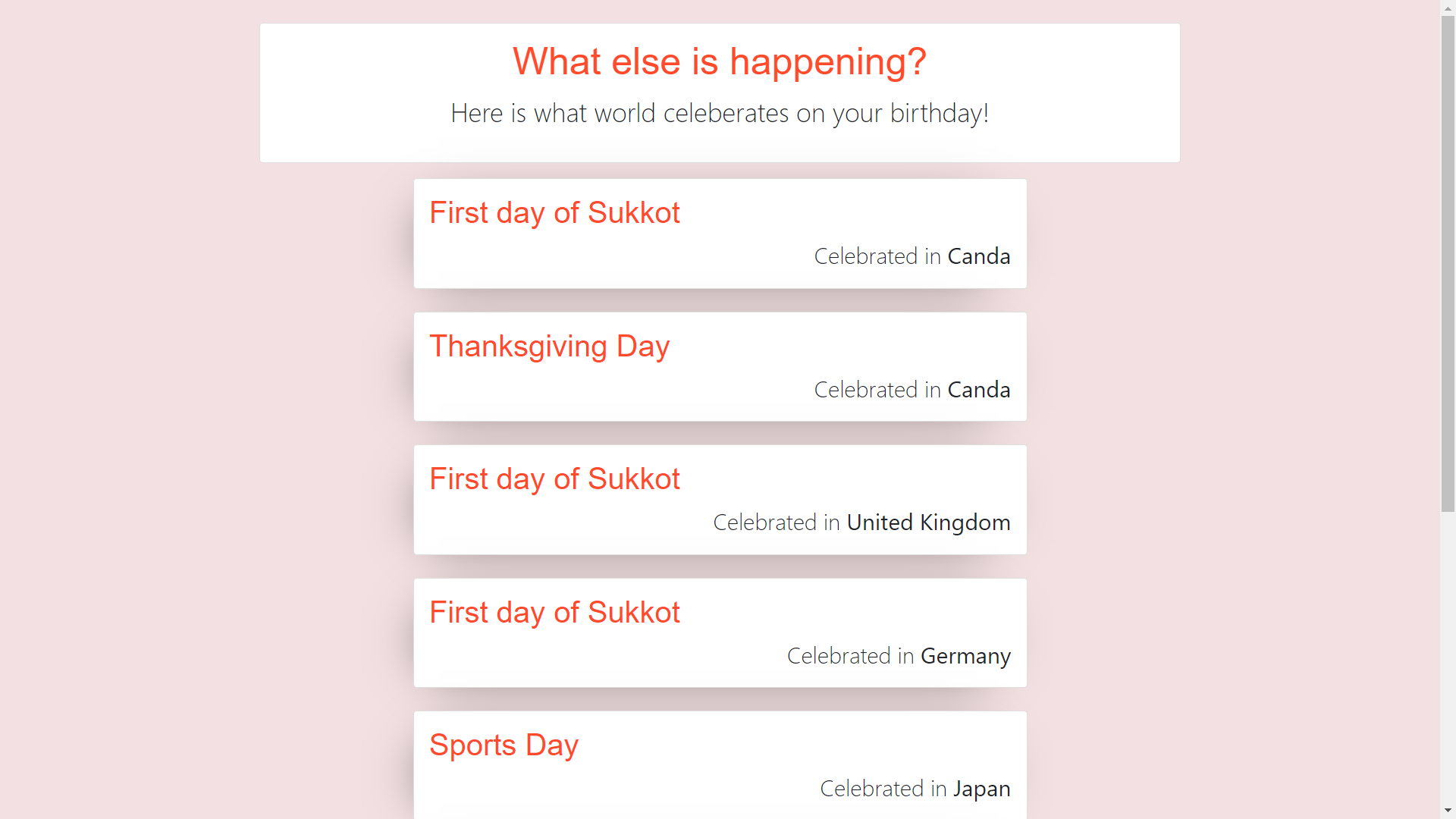Select the Sports Day card title
Image resolution: width=1456 pixels, height=819 pixels.
tap(504, 745)
